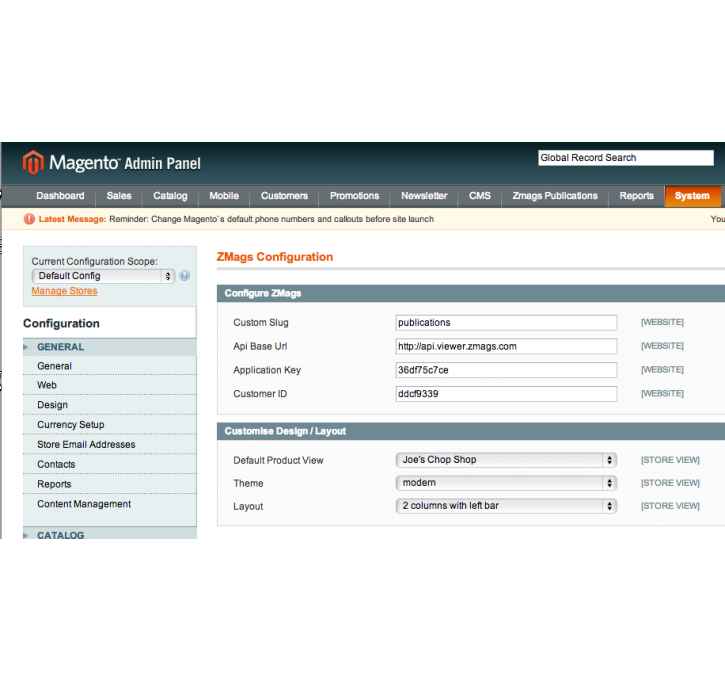Screen dimensions: 725x680
Task: Click the Custom Slug label
Action: [x=261, y=323]
